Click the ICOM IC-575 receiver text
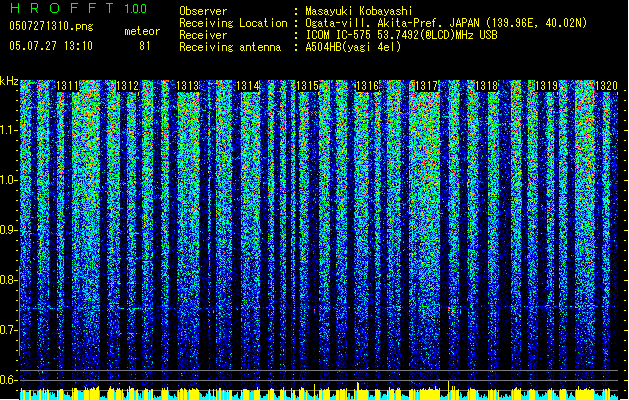Image resolution: width=629 pixels, height=400 pixels. [401, 35]
